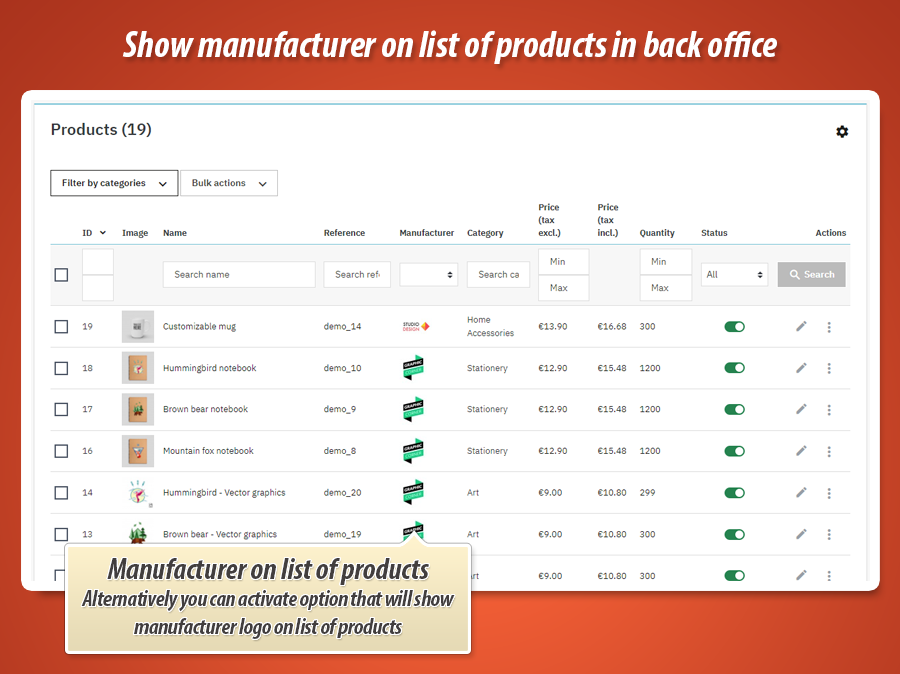Open more actions menu for Hummingbird notebook
The height and width of the screenshot is (674, 900).
click(x=829, y=368)
